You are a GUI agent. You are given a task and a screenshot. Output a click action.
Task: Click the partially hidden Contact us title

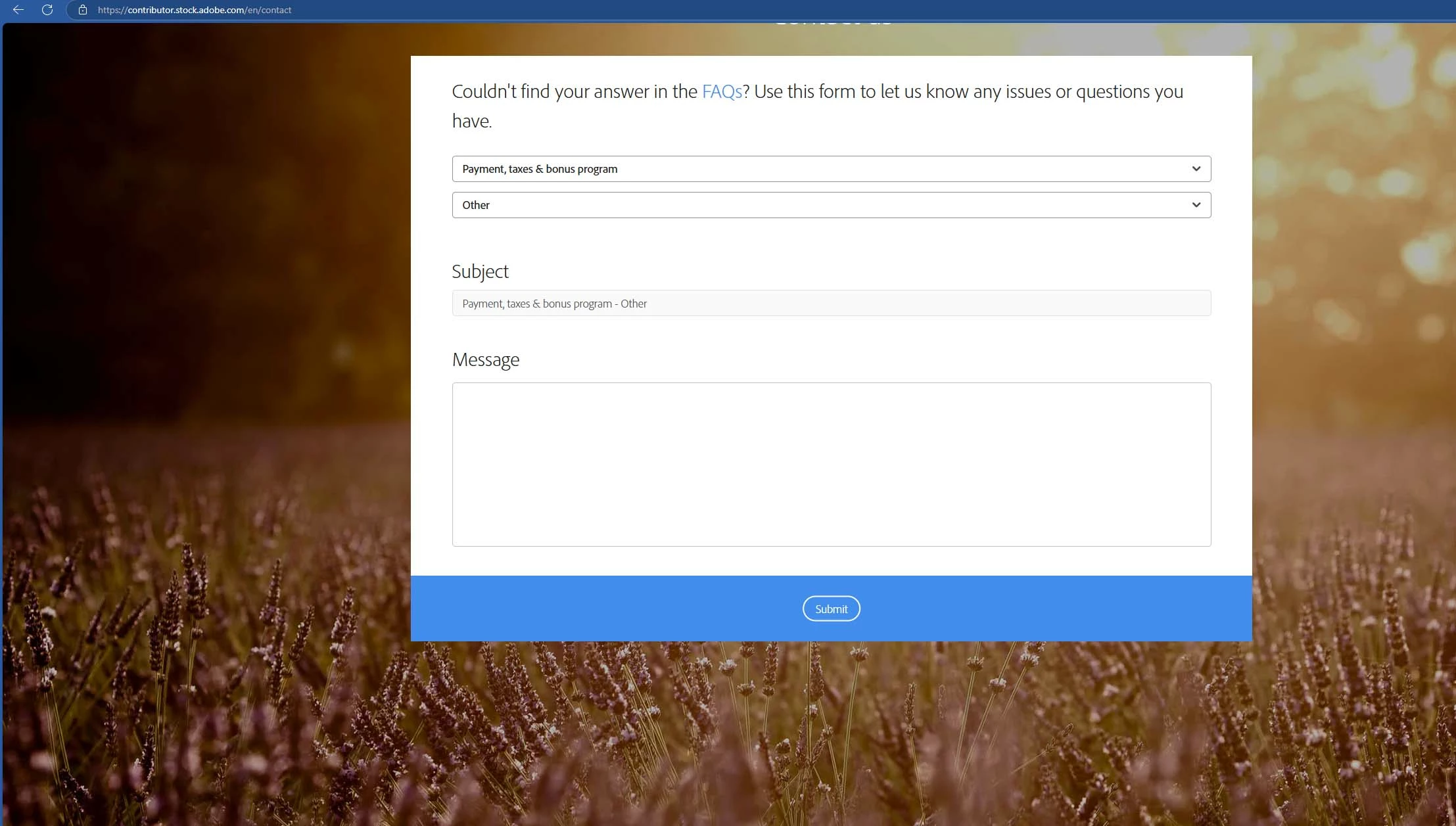(832, 24)
